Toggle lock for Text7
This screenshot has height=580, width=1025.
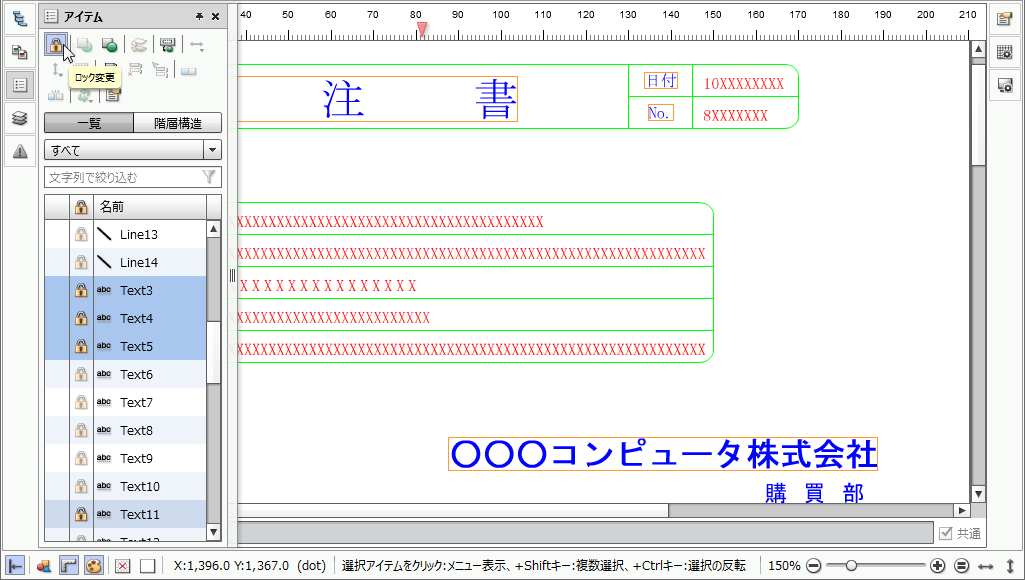pos(81,402)
